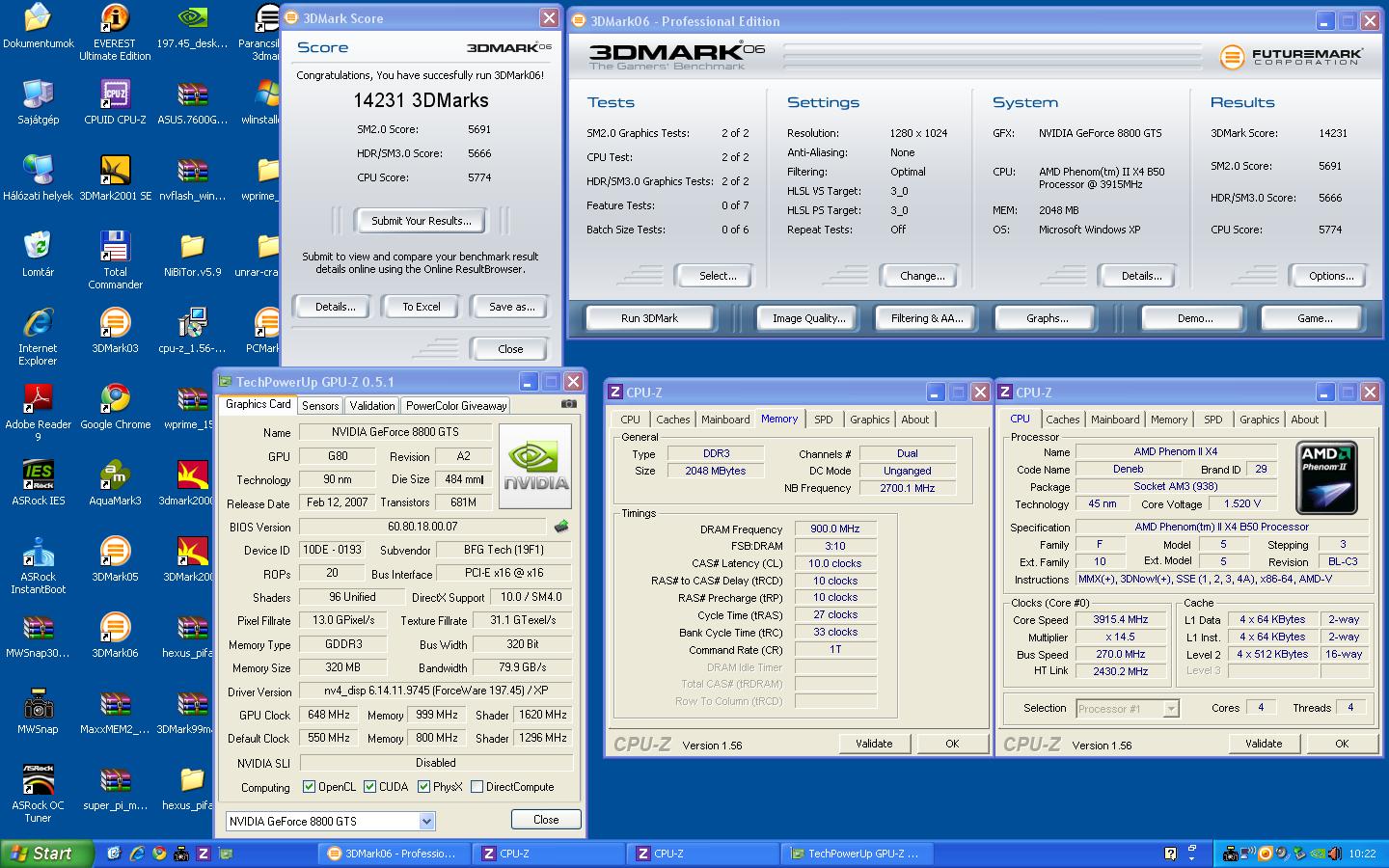Open the SPD tab in the Memory CPU-Z window
Image resolution: width=1389 pixels, height=868 pixels.
click(823, 420)
